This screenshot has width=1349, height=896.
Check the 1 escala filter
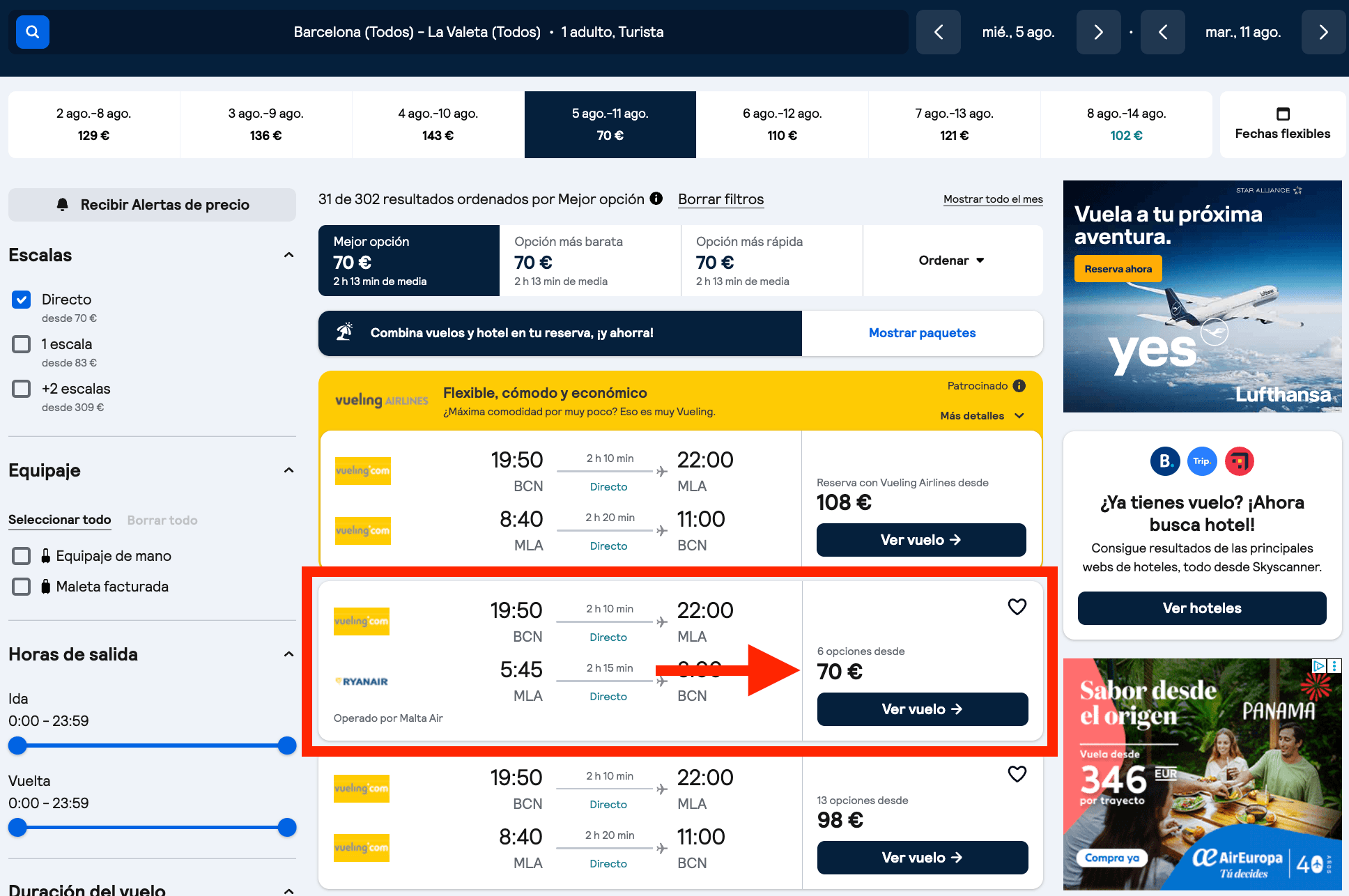[x=22, y=344]
